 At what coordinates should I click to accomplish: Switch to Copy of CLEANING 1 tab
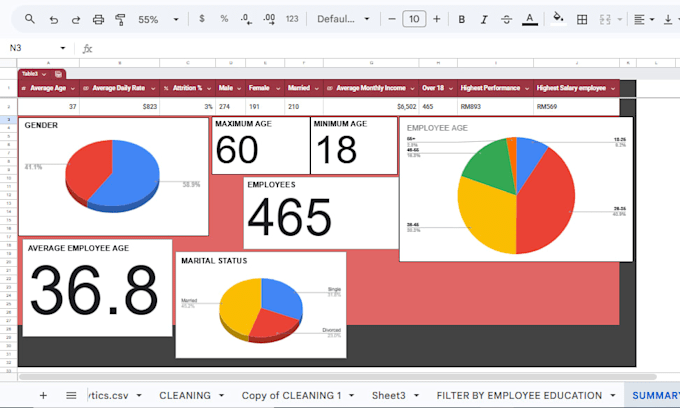291,395
